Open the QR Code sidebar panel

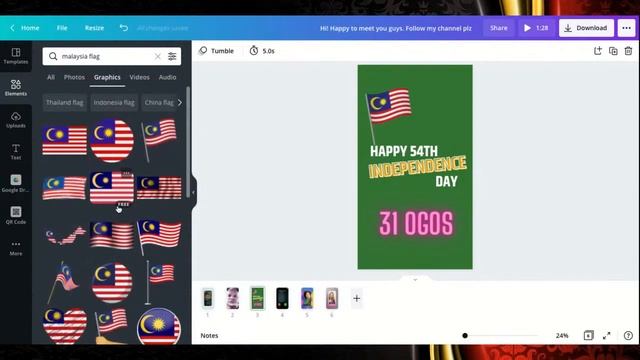point(16,216)
